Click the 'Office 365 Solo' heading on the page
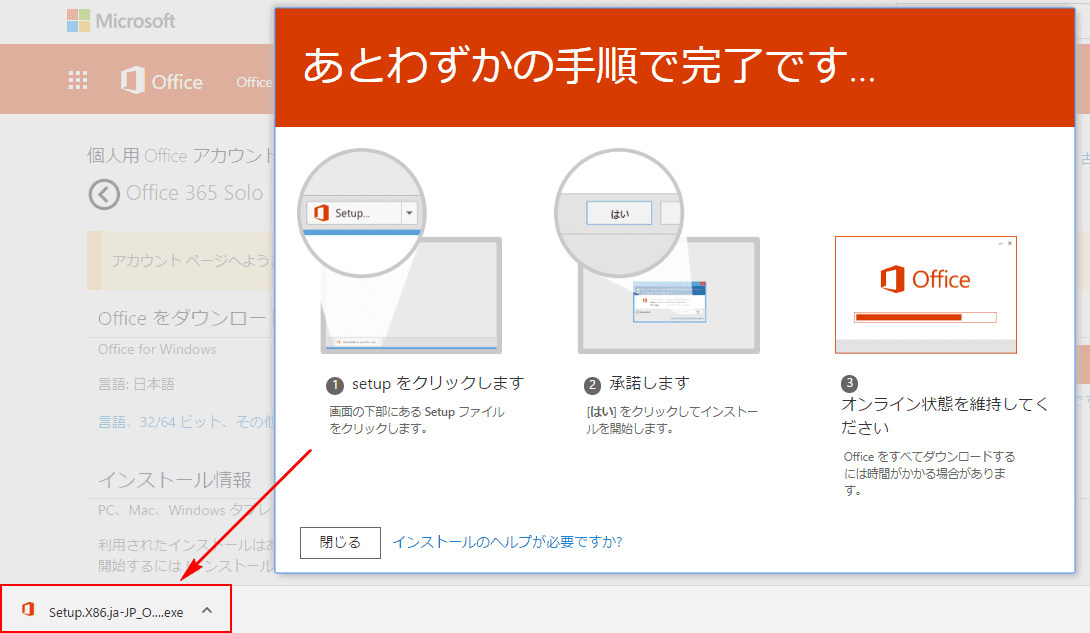Viewport: 1090px width, 633px height. click(x=195, y=193)
